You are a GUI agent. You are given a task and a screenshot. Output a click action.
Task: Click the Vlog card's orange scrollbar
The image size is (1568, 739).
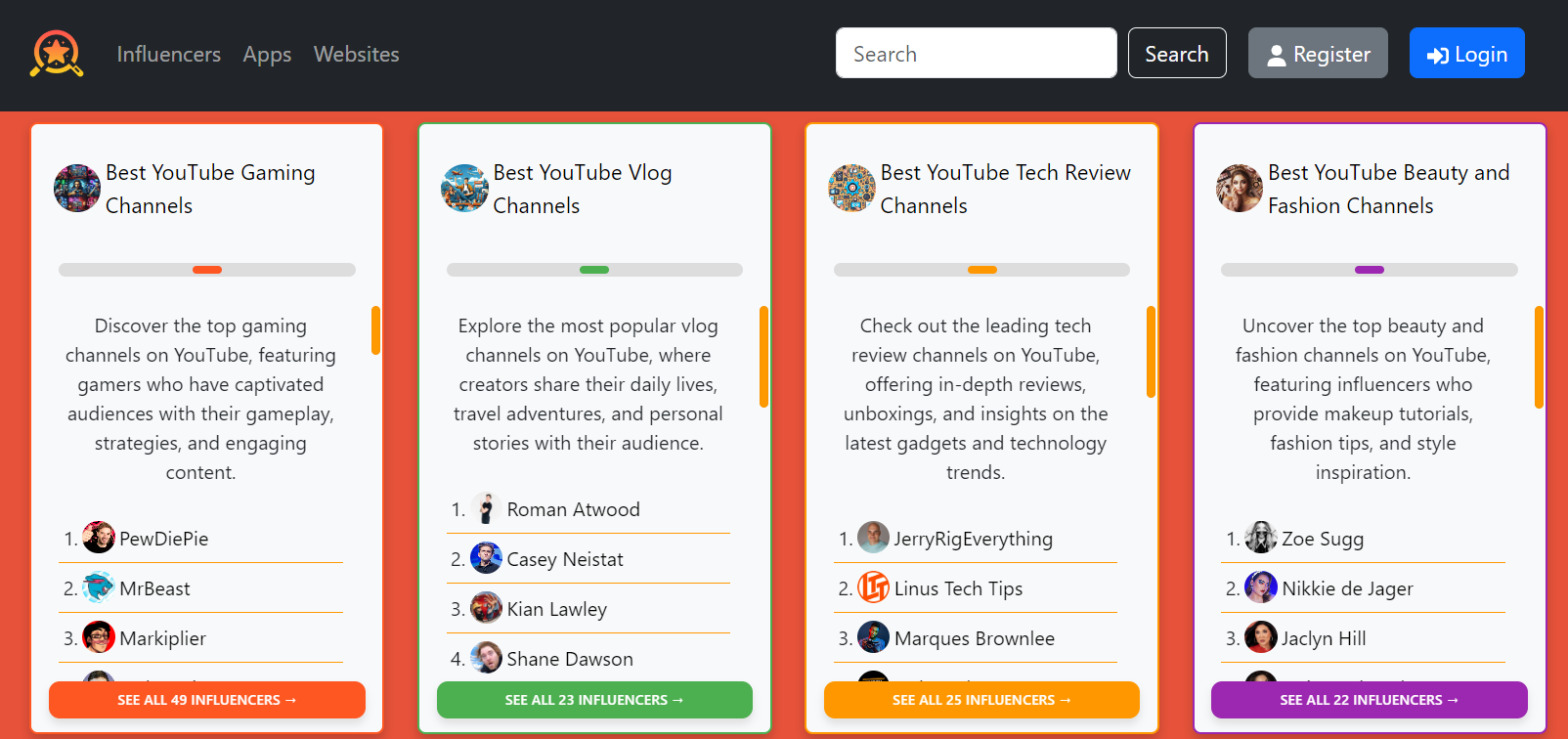point(763,357)
